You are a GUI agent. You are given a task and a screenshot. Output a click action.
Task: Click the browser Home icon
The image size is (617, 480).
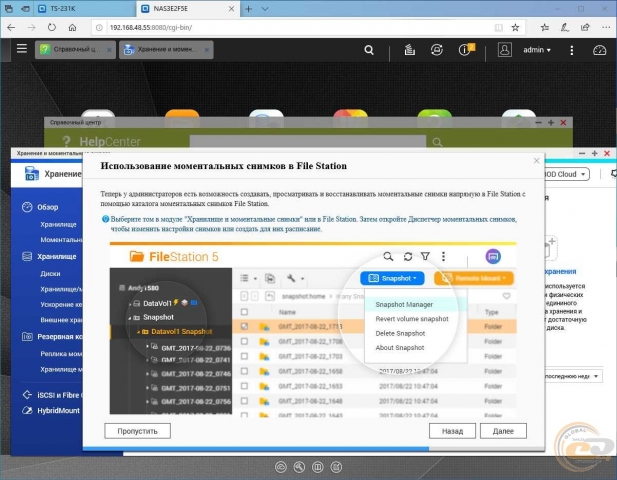coord(72,28)
